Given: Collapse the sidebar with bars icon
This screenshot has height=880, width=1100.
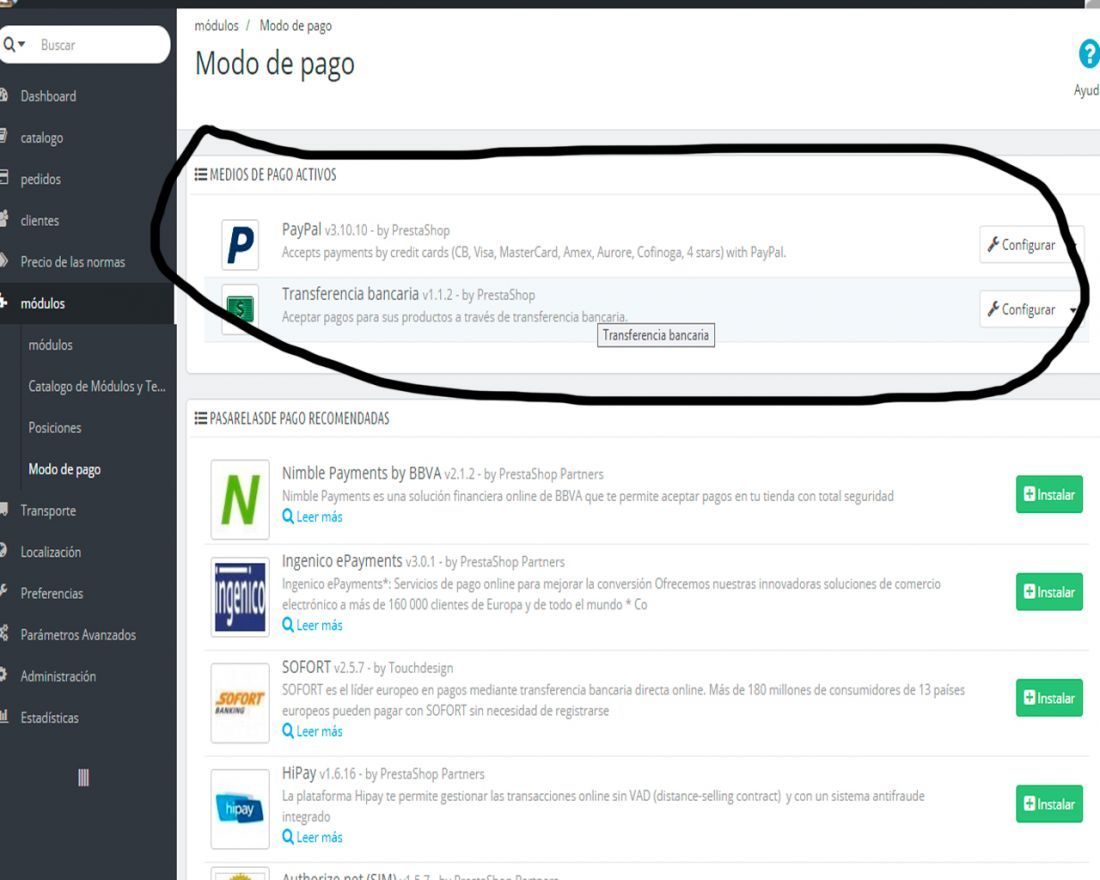Looking at the screenshot, I should 83,778.
